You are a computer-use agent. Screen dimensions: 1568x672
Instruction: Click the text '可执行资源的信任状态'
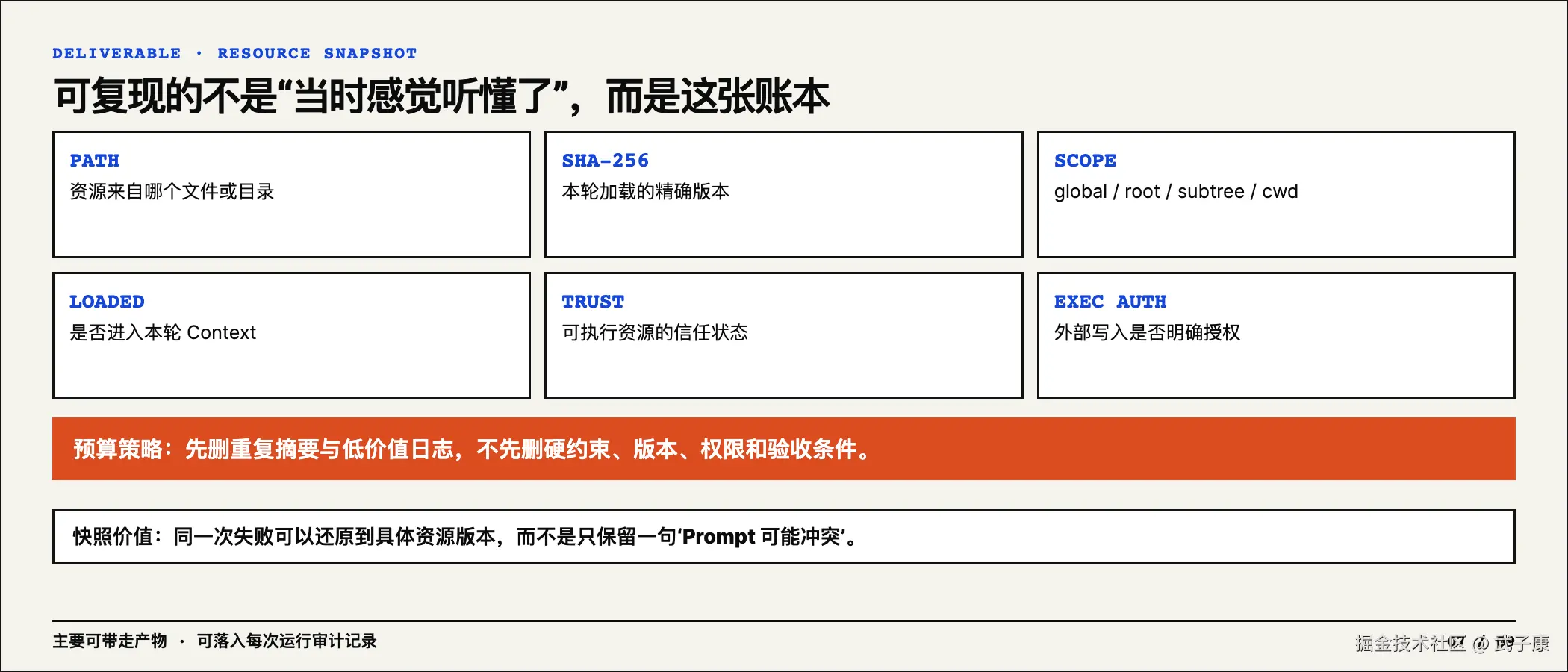coord(655,332)
